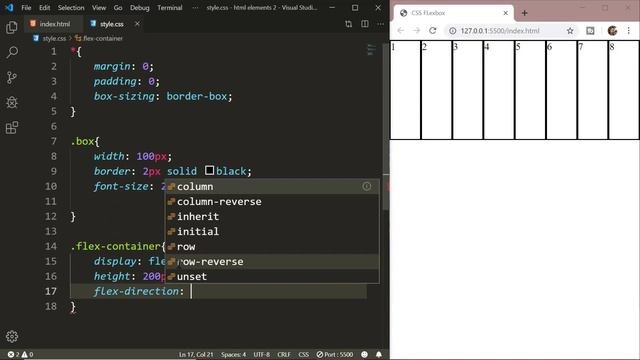The width and height of the screenshot is (640, 360).
Task: Open the Extensions view
Action: 12,127
